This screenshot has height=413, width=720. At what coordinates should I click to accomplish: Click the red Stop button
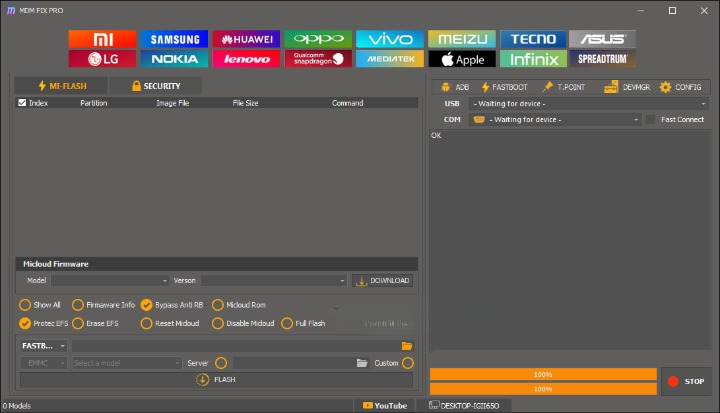(x=686, y=381)
